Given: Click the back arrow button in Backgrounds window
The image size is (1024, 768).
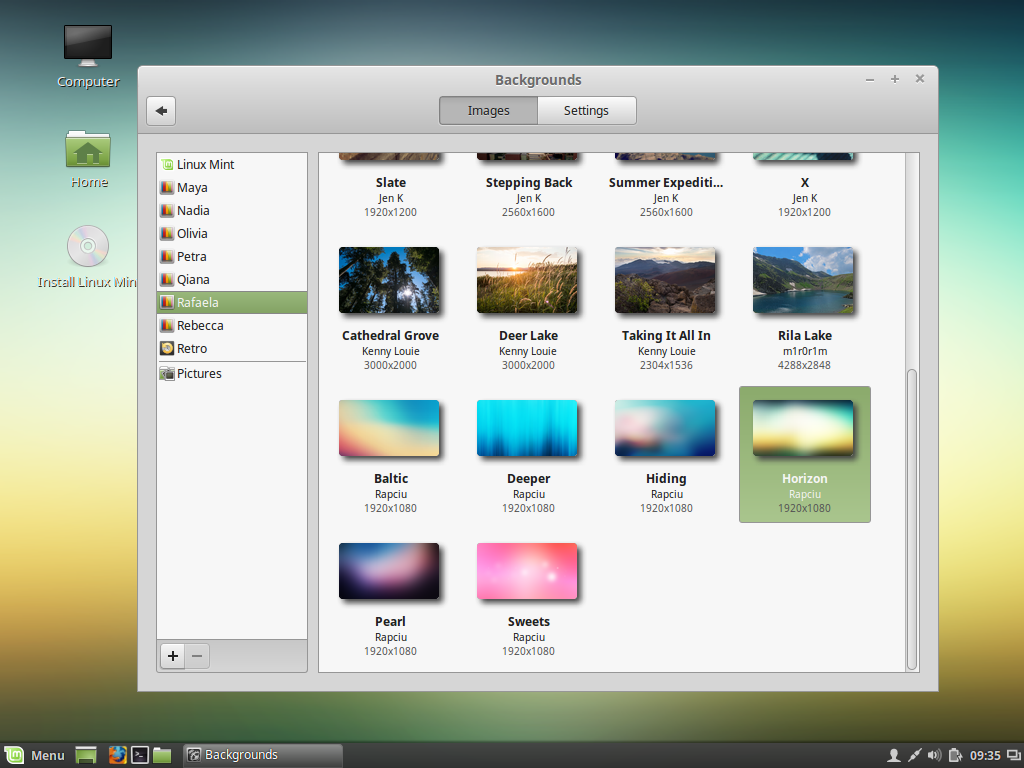Looking at the screenshot, I should coord(161,111).
